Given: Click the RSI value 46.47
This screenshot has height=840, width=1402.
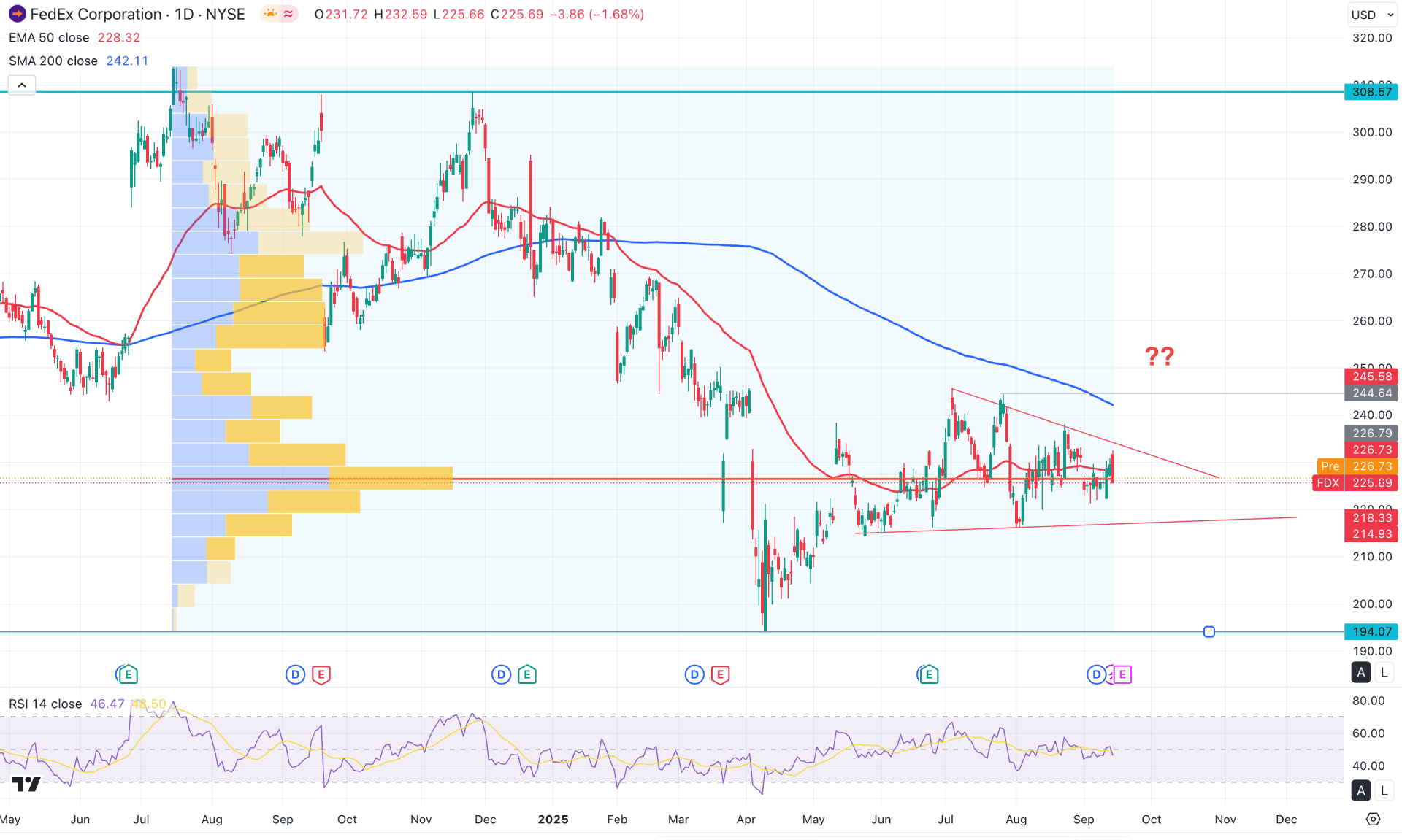Looking at the screenshot, I should (107, 704).
